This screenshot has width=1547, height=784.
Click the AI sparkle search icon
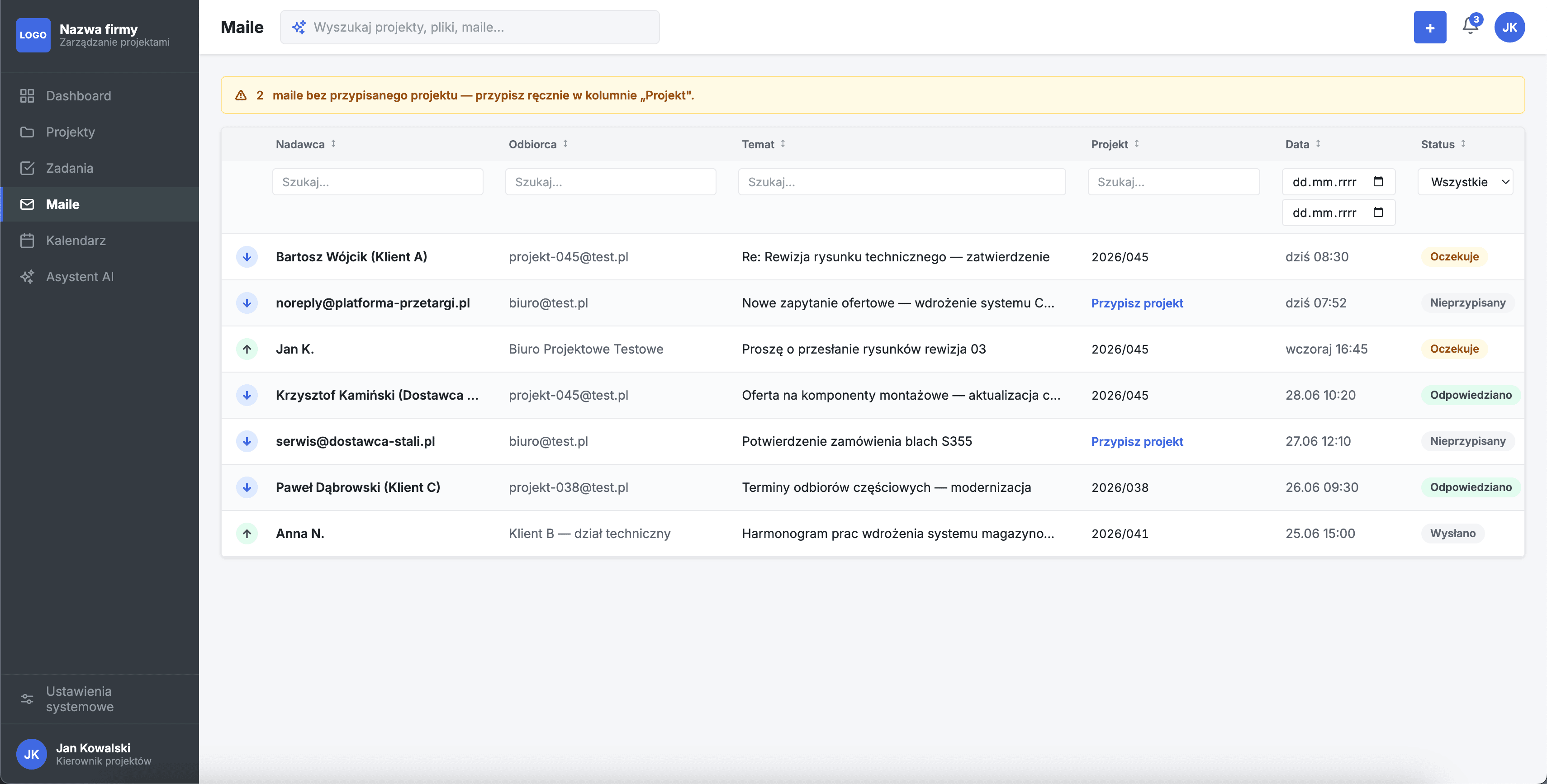point(299,27)
